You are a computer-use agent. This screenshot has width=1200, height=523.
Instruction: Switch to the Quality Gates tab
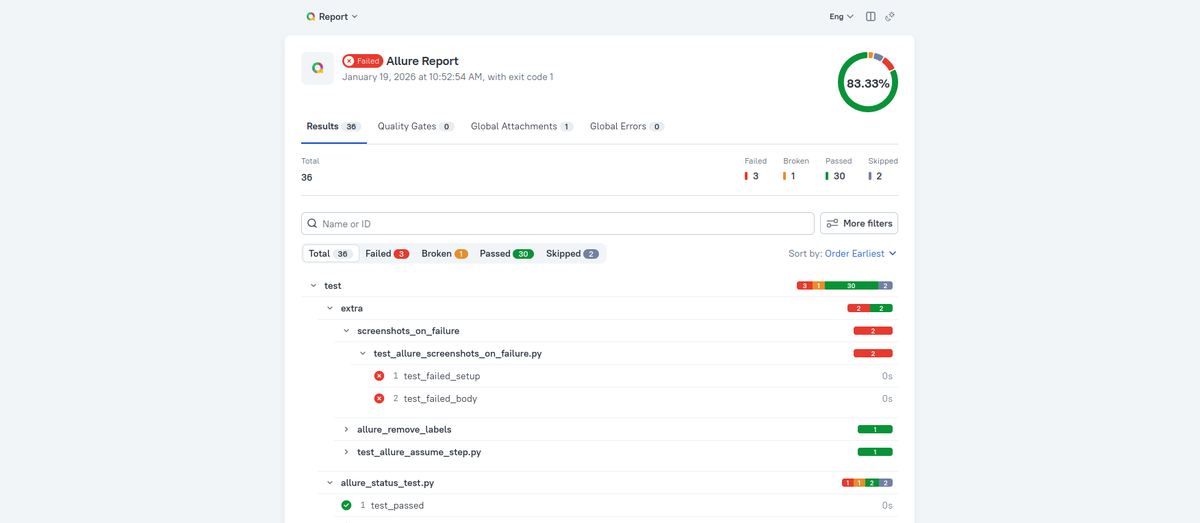415,127
